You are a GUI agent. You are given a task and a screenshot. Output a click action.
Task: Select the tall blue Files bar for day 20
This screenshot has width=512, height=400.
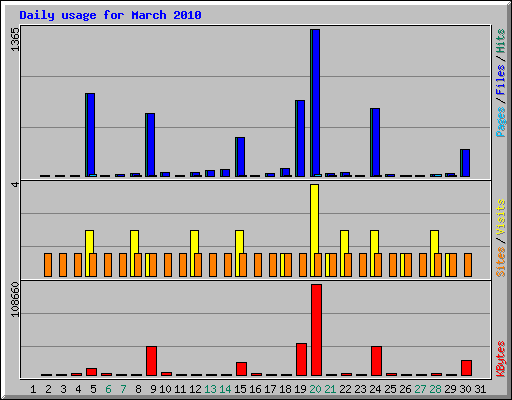click(316, 103)
